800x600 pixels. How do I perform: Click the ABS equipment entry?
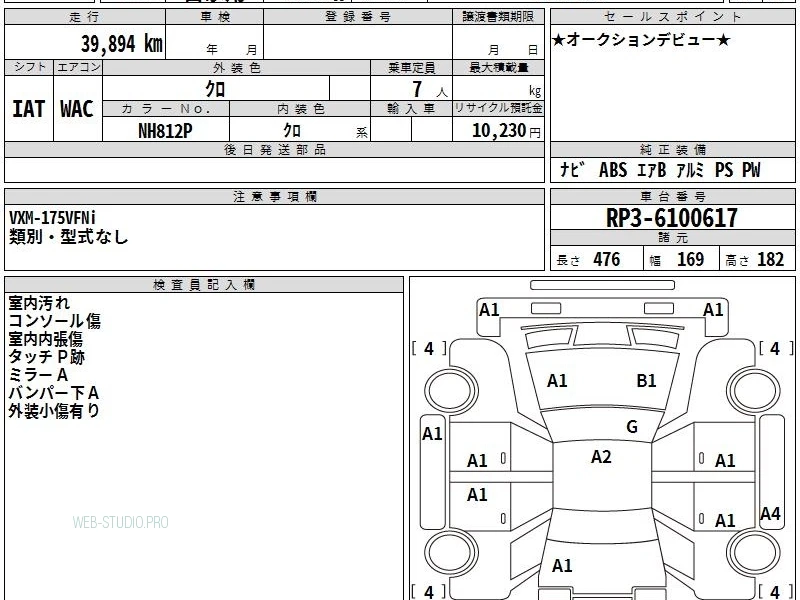[613, 169]
